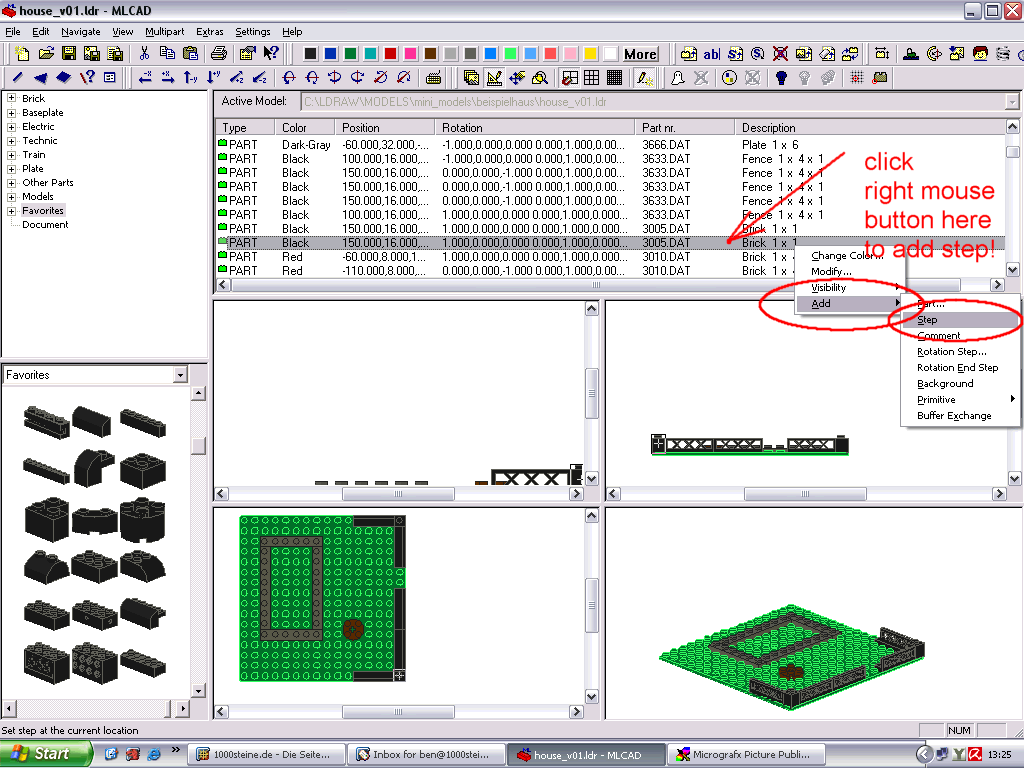Select the Document tree item
The width and height of the screenshot is (1024, 768).
point(45,225)
